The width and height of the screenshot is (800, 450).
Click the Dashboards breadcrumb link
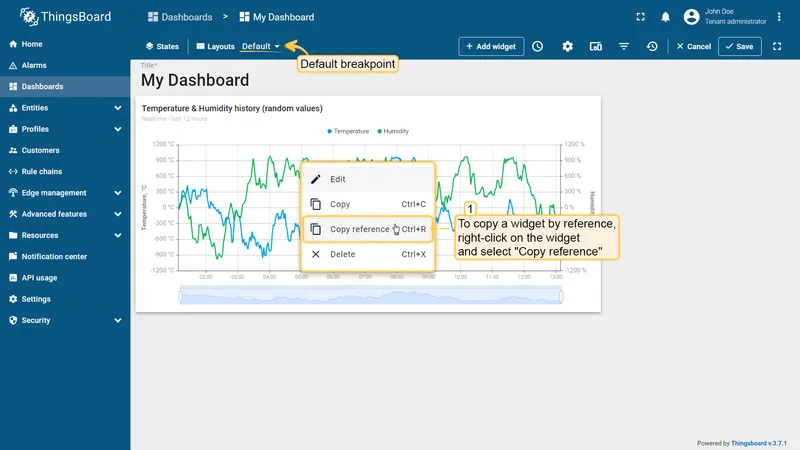click(x=180, y=17)
